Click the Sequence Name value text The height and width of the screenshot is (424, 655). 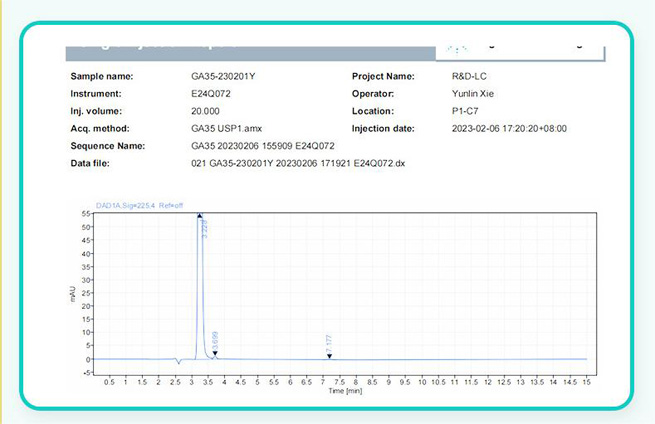pyautogui.click(x=268, y=145)
